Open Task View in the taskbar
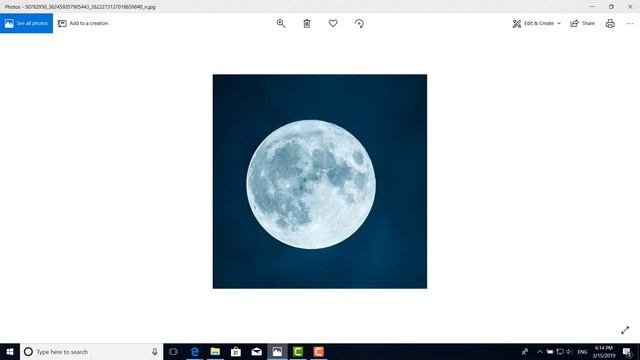Image resolution: width=640 pixels, height=360 pixels. pos(173,351)
